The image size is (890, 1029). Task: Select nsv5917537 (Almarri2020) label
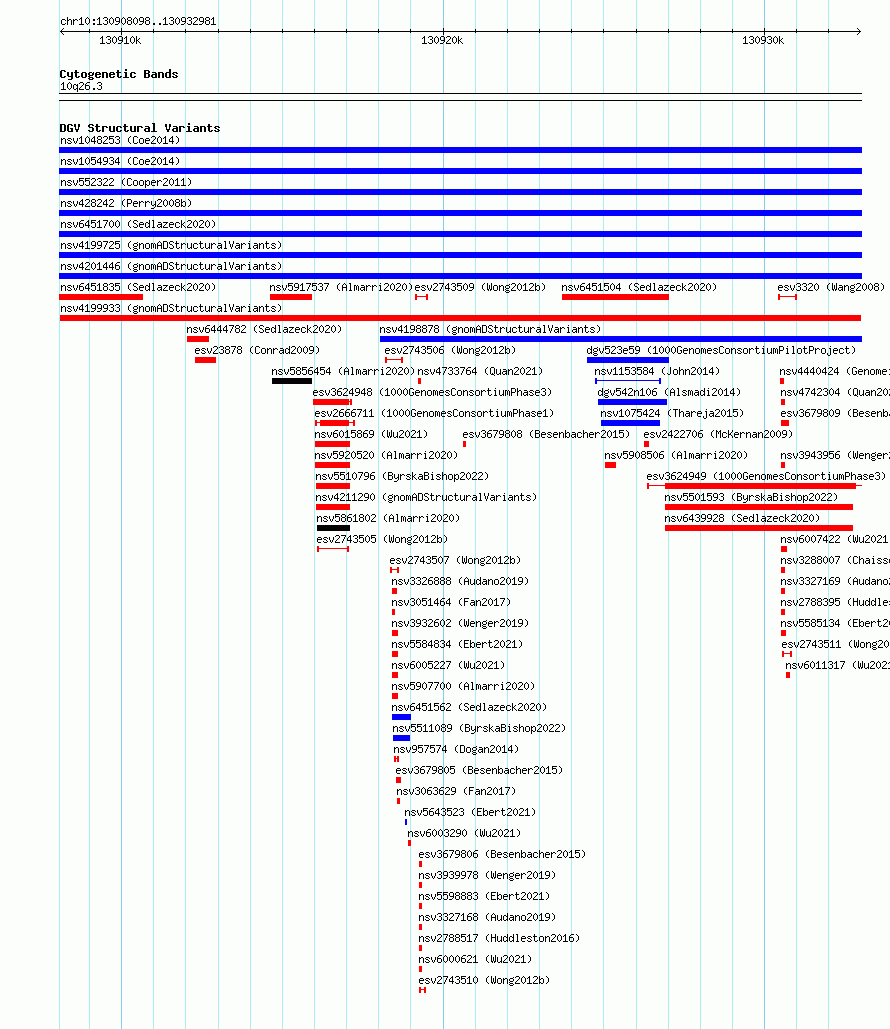pos(341,287)
